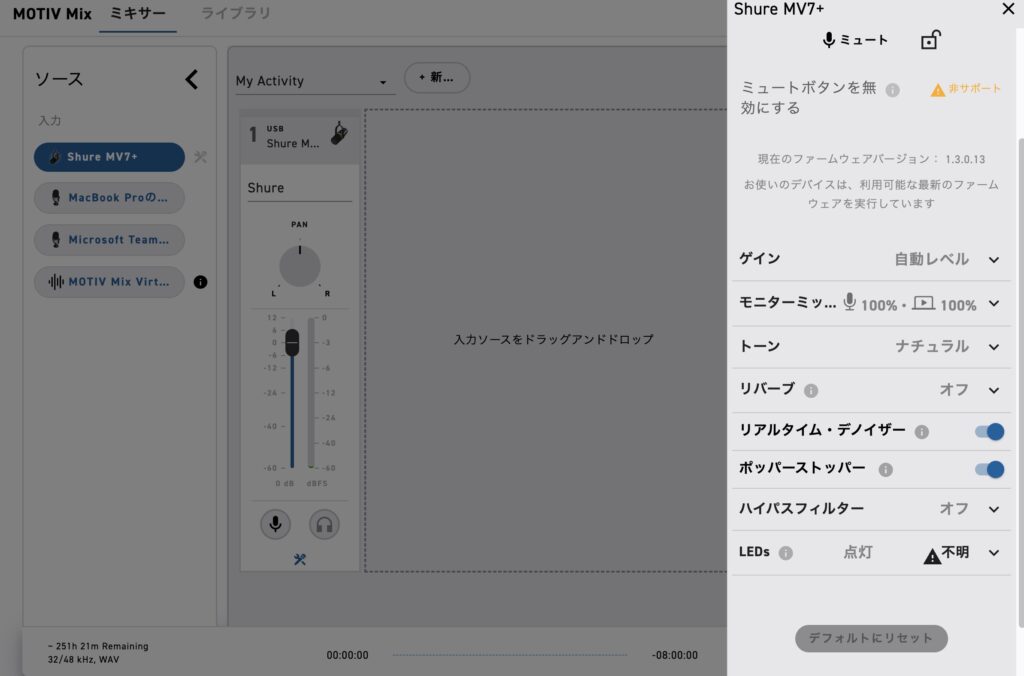Click the wrench icon beside Shure MV7+ source
Screen dimensions: 1024x676
pyautogui.click(x=200, y=157)
